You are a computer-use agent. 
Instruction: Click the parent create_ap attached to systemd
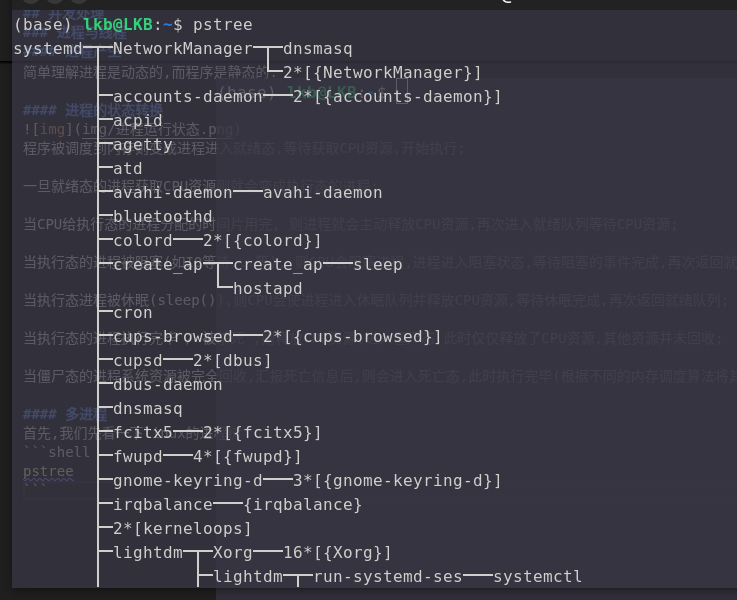[158, 265]
